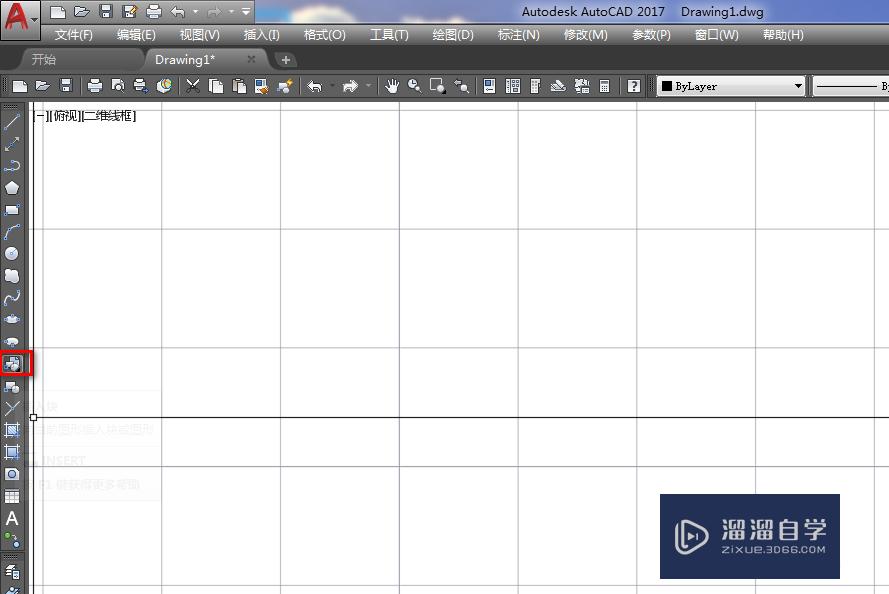Screen dimensions: 889x594
Task: Open the 工具(T) menu
Action: click(x=389, y=35)
